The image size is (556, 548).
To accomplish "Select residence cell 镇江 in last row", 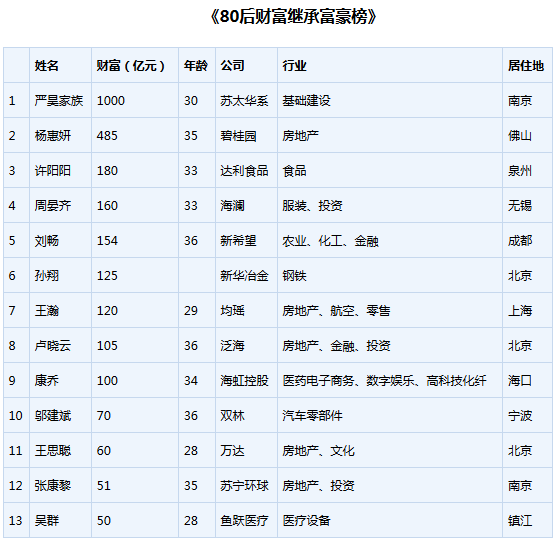I will (520, 521).
